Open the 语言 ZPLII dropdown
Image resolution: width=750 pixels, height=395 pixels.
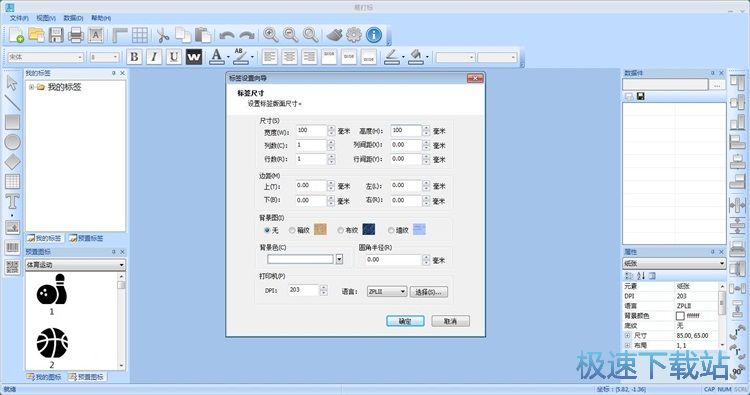click(386, 291)
